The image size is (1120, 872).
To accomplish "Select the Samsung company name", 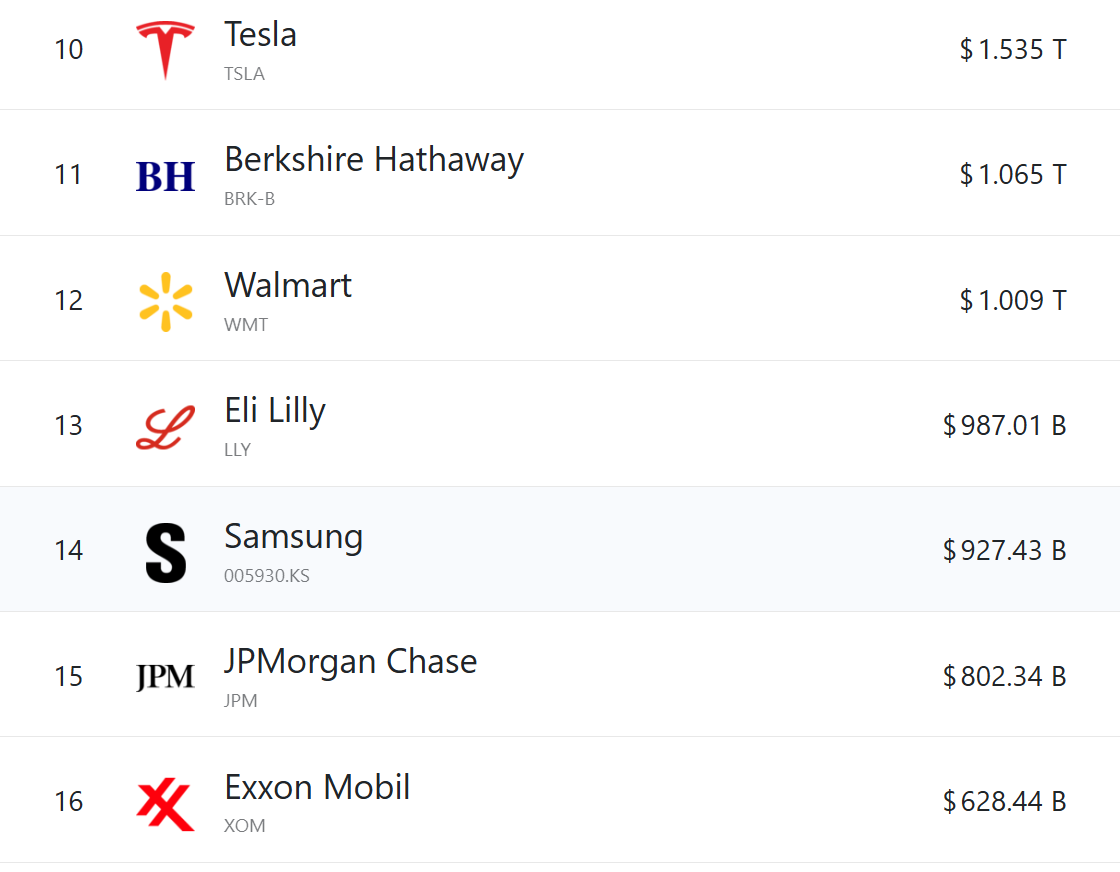I will point(293,537).
